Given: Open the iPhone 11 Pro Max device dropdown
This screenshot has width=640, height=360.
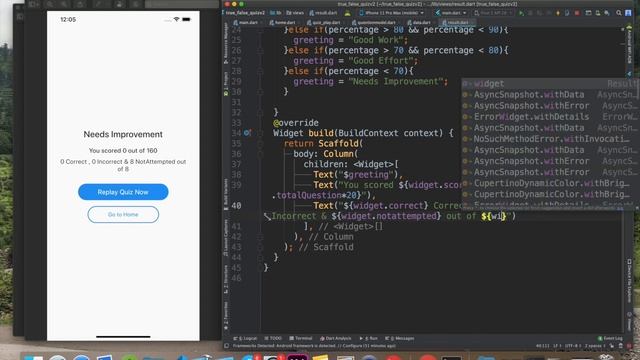Looking at the screenshot, I should [x=391, y=13].
